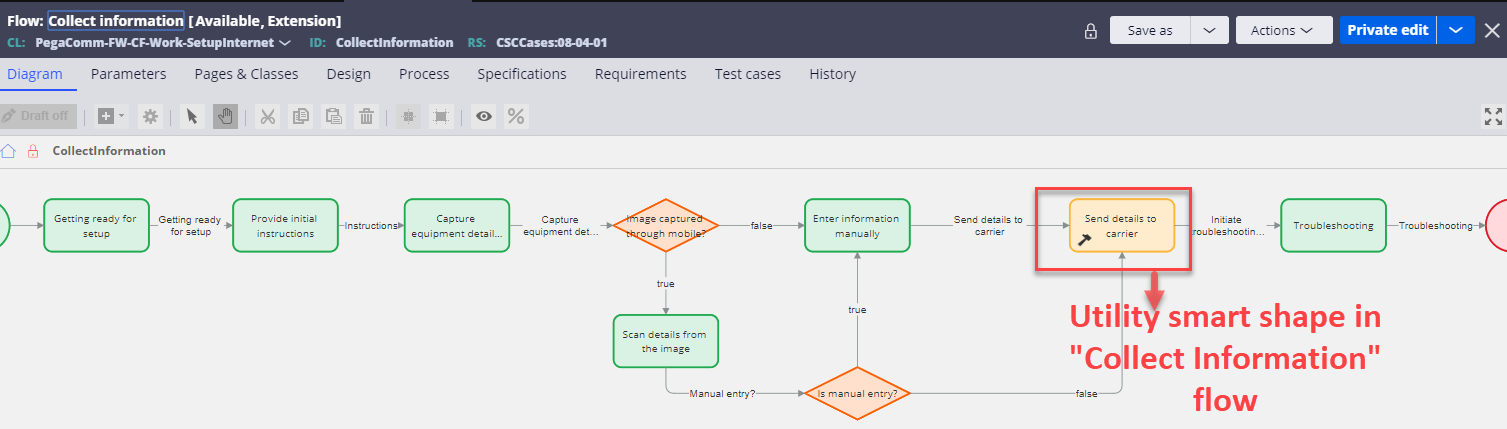
Task: Expand the add shape plus dropdown
Action: pyautogui.click(x=111, y=116)
